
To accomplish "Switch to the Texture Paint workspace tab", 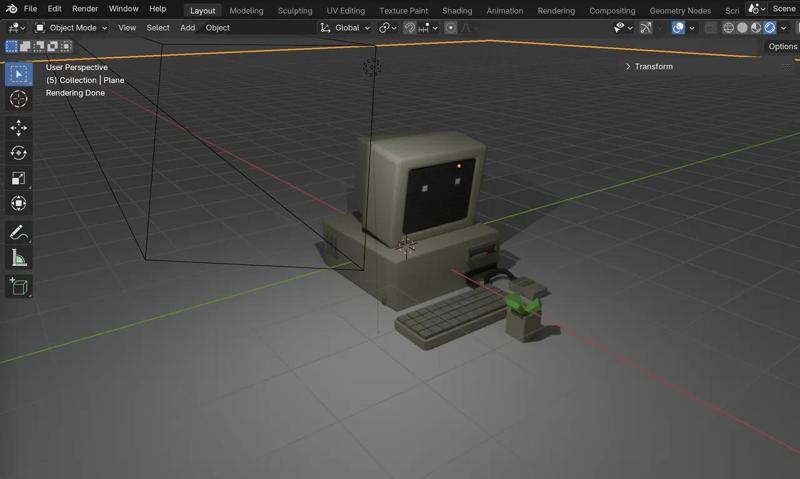I will [x=404, y=11].
